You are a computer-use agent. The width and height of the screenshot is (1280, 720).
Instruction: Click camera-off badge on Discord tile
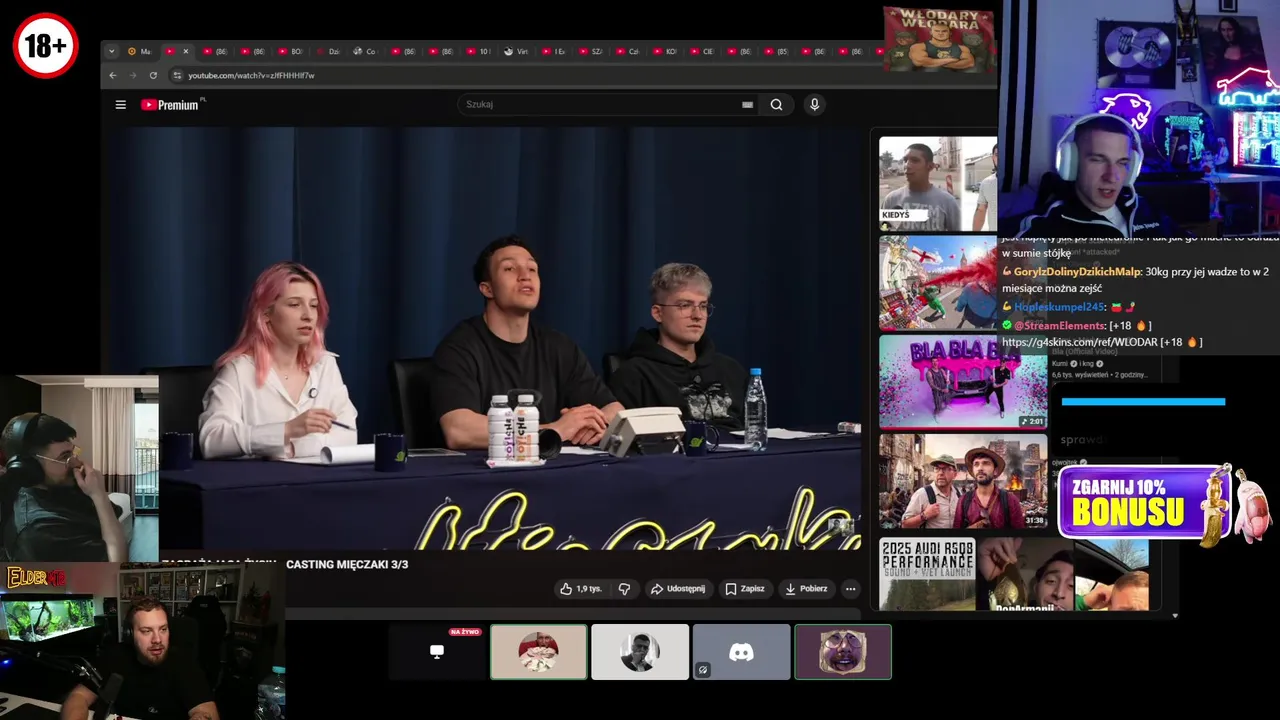pyautogui.click(x=703, y=670)
